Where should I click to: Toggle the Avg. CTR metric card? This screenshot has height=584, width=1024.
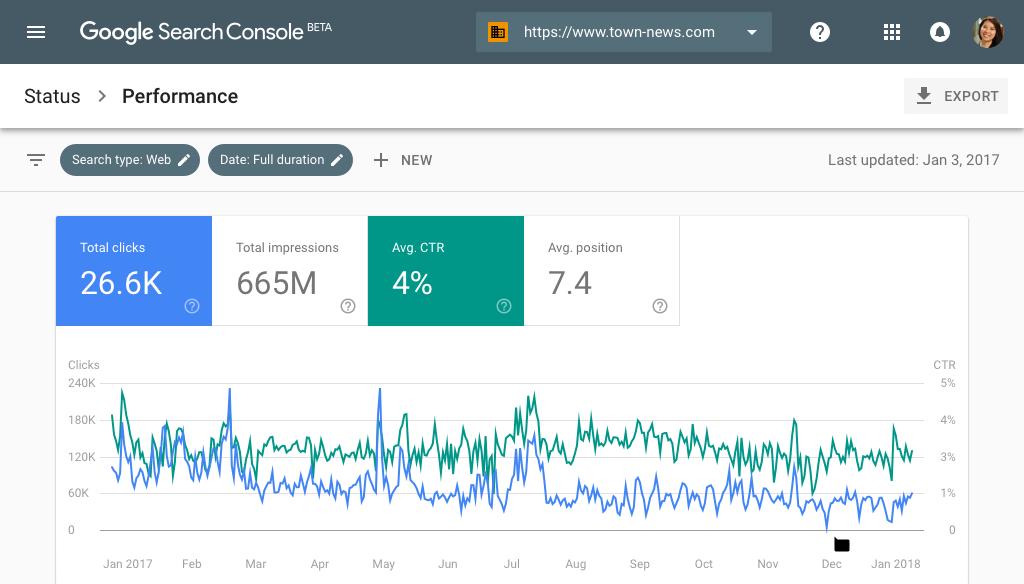coord(446,270)
